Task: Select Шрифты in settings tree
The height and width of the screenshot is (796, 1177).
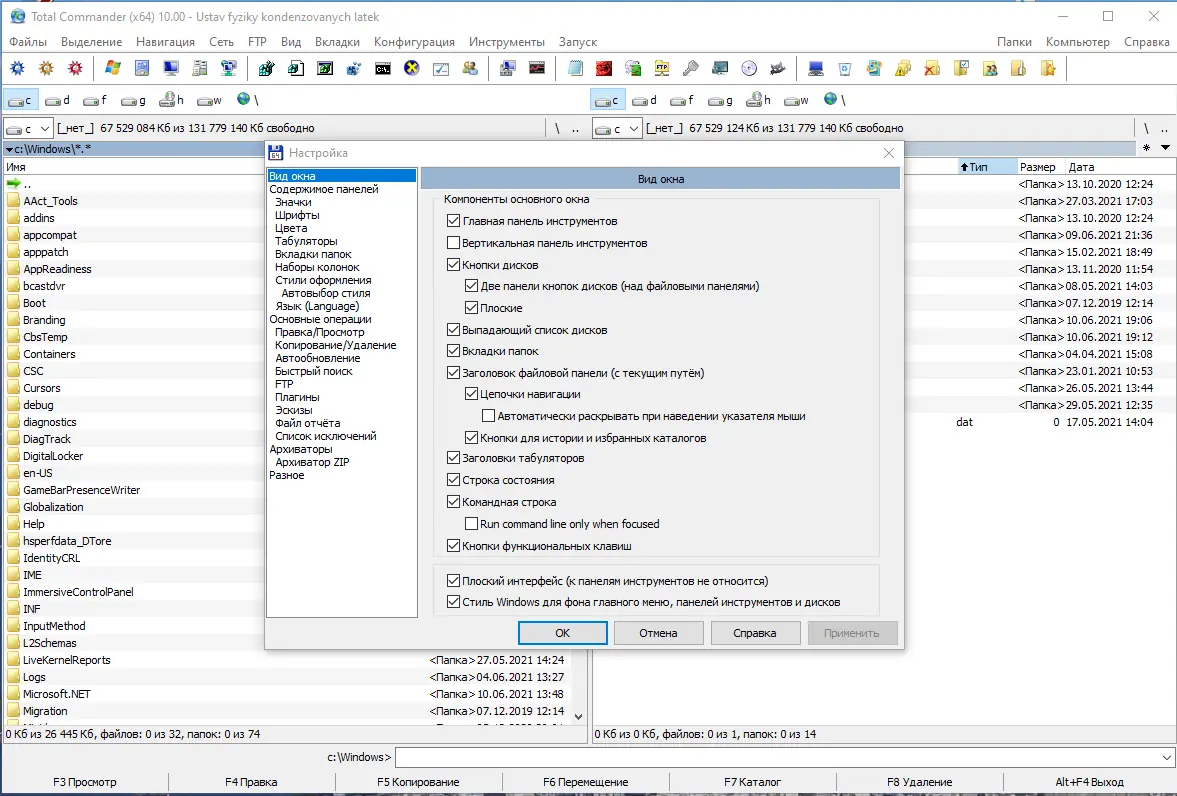Action: point(297,215)
